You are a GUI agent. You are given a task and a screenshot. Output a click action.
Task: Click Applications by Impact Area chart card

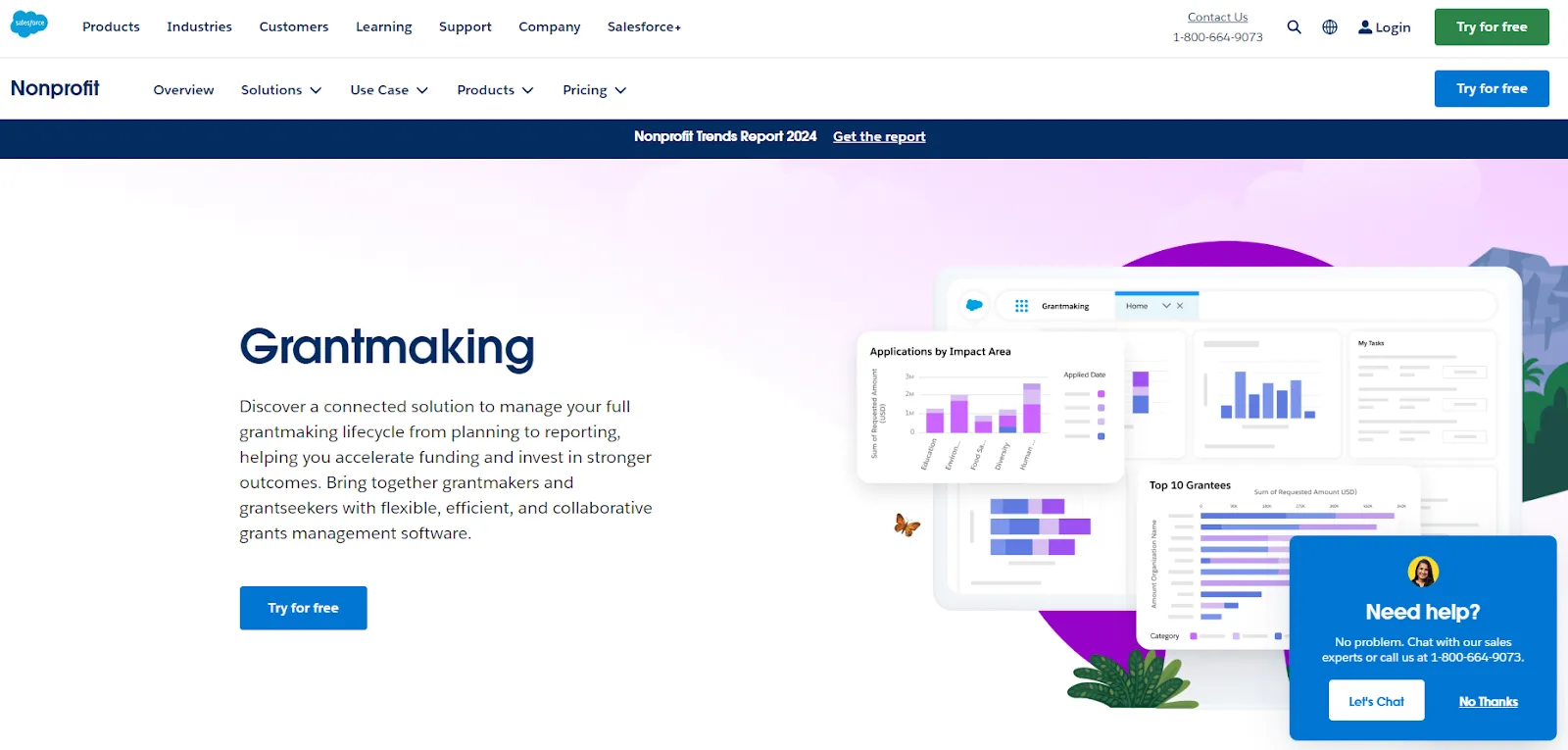(990, 408)
